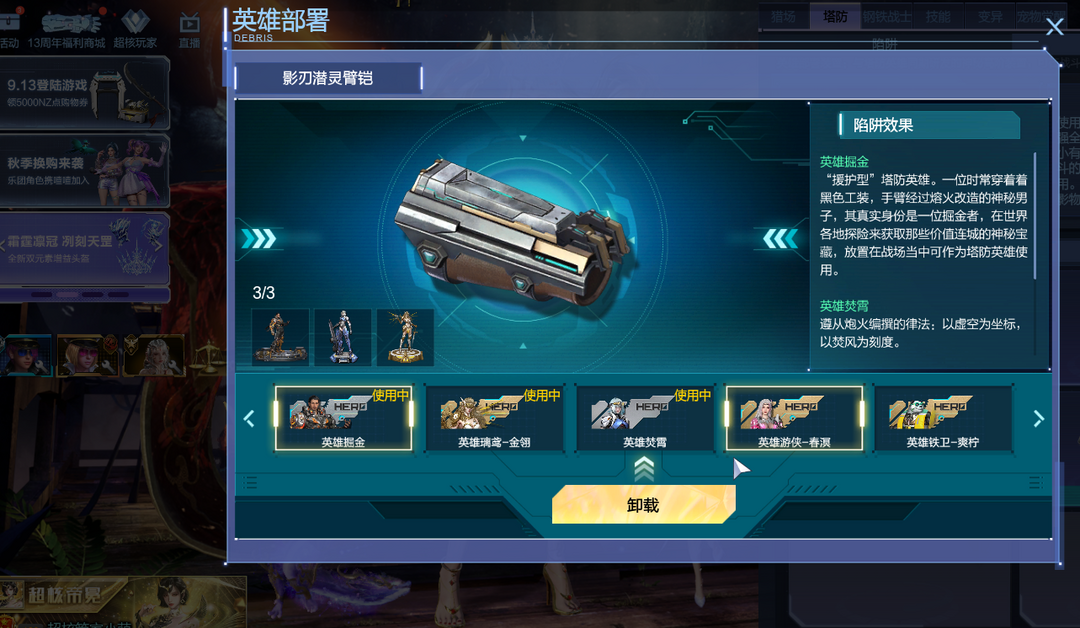Close the 英雄部署 dialog with X
This screenshot has height=628, width=1080.
click(x=1055, y=27)
